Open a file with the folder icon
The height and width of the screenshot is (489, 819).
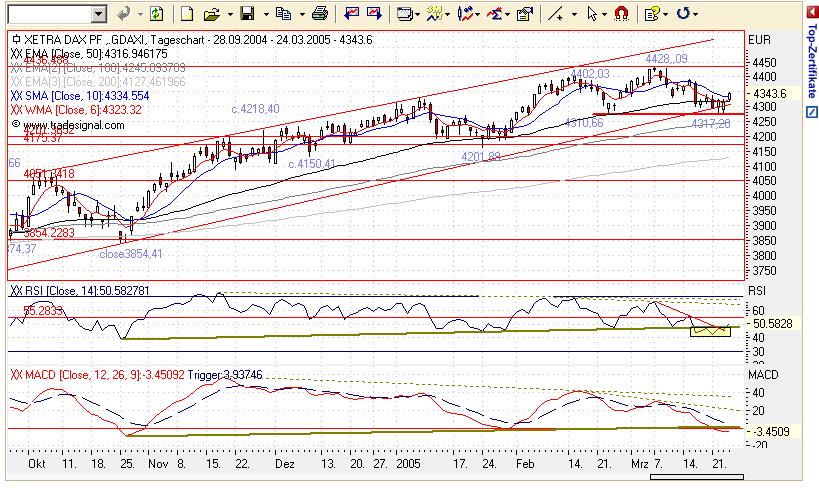(212, 14)
